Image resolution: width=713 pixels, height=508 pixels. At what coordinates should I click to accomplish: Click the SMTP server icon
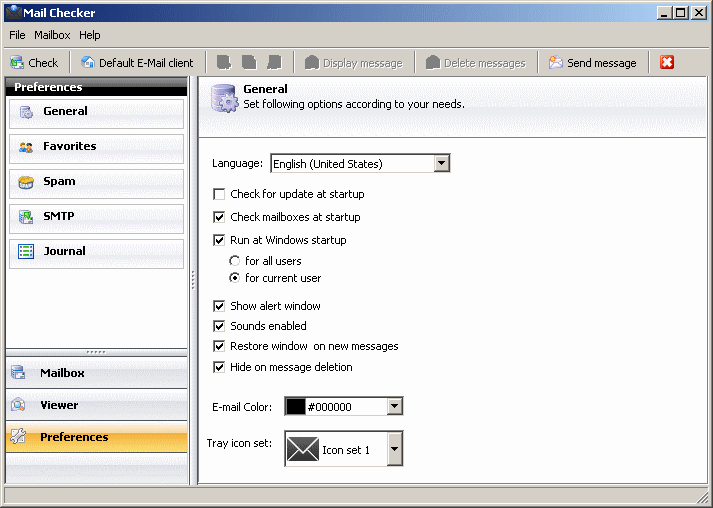26,217
